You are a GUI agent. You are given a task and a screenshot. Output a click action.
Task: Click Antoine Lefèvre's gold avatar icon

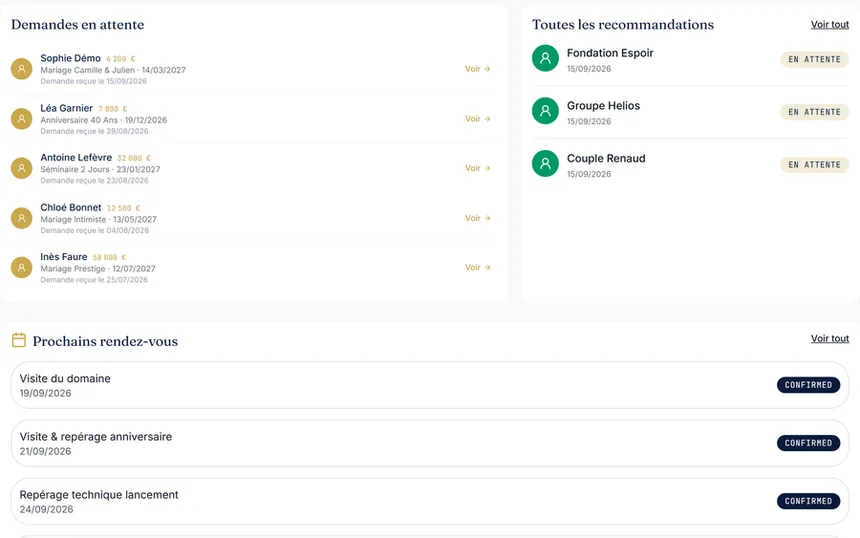[21, 168]
